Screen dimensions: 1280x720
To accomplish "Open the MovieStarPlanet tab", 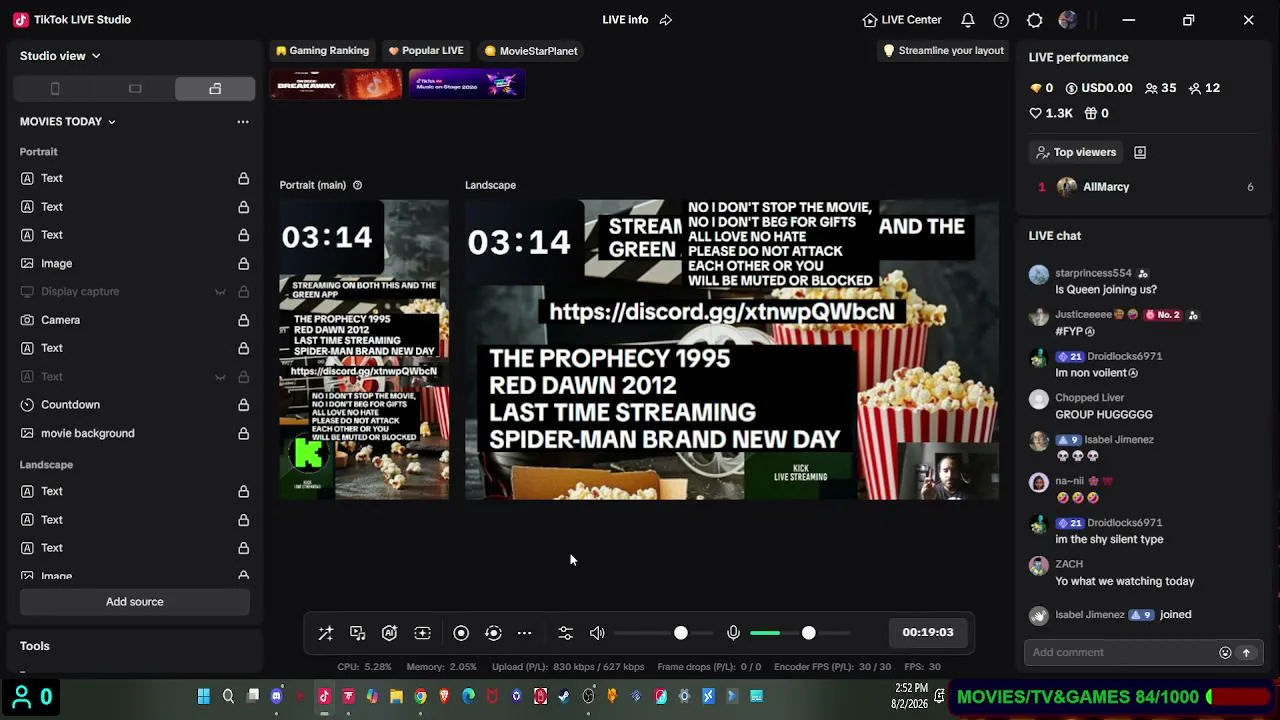I will (531, 51).
